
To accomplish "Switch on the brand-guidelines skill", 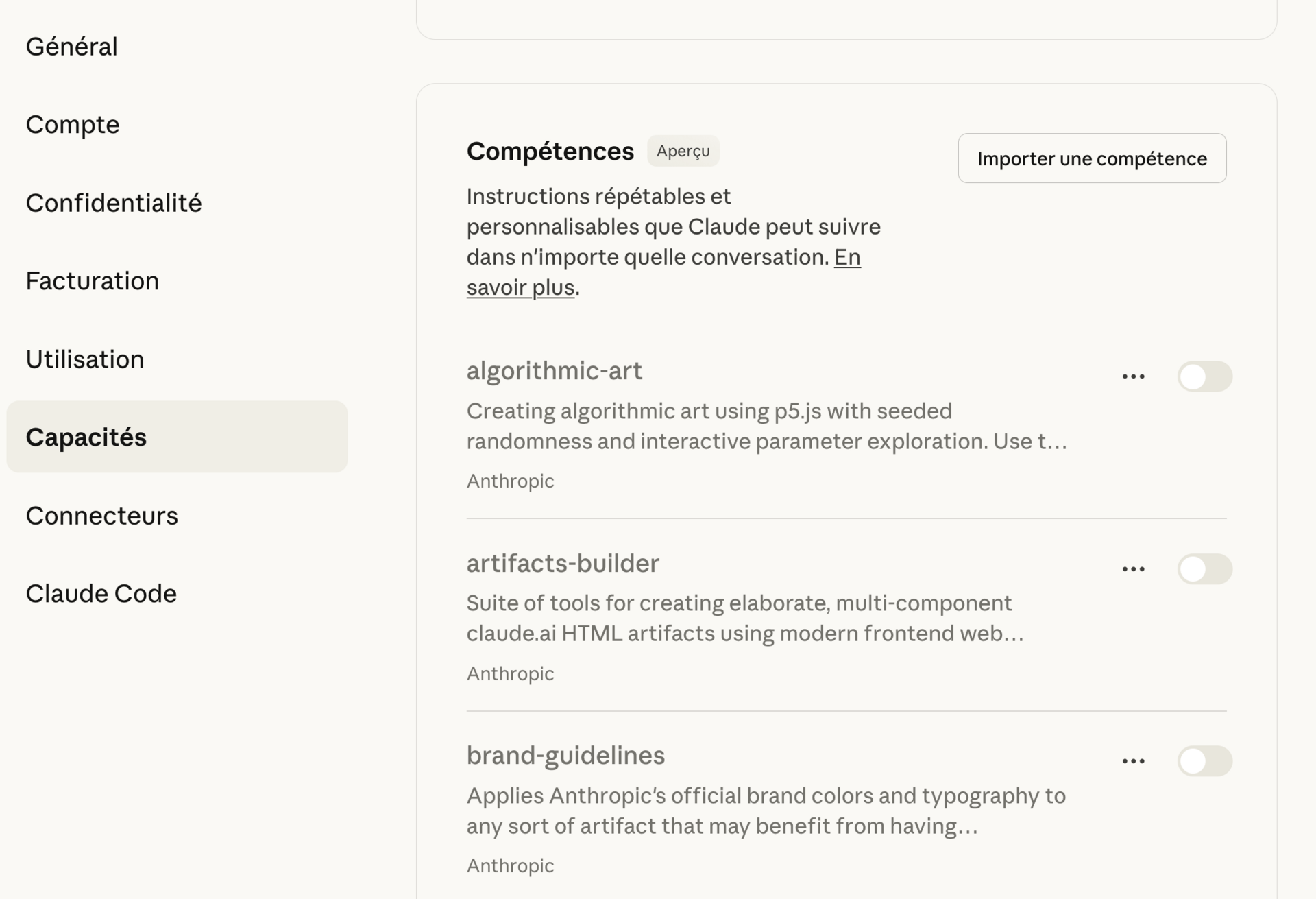I will coord(1204,761).
